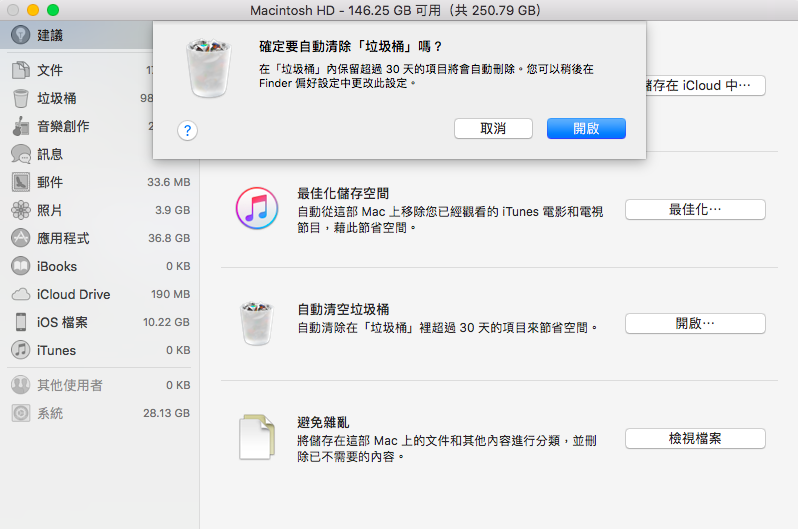Click the Photos flower icon
This screenshot has height=529, width=798.
point(21,210)
